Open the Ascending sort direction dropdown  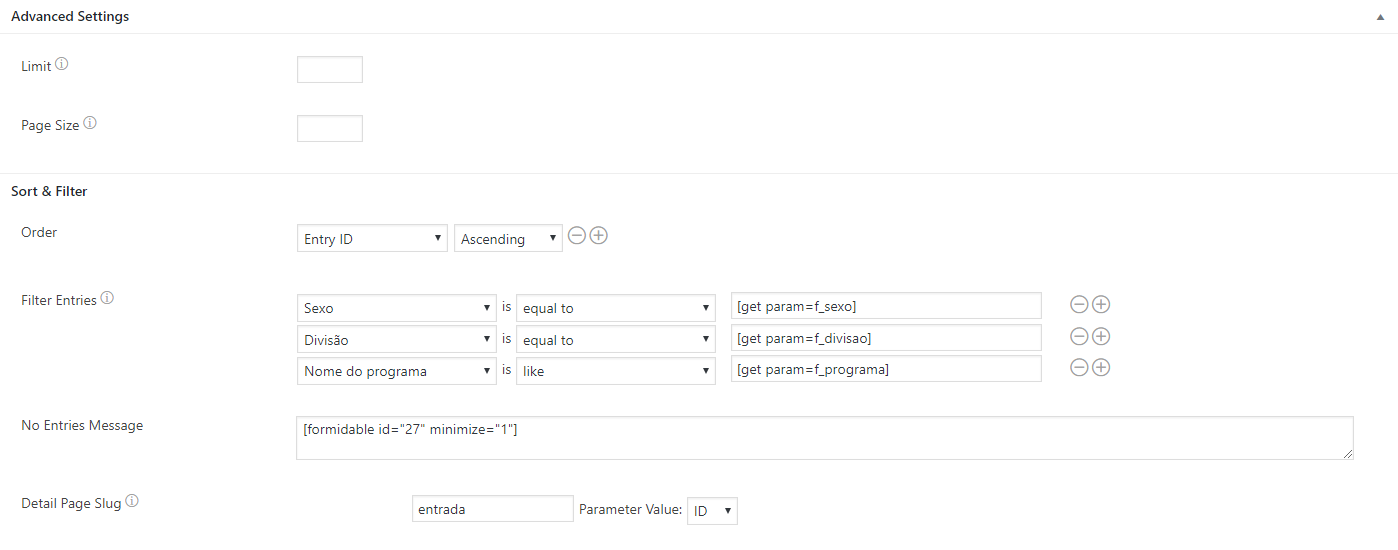pyautogui.click(x=508, y=239)
